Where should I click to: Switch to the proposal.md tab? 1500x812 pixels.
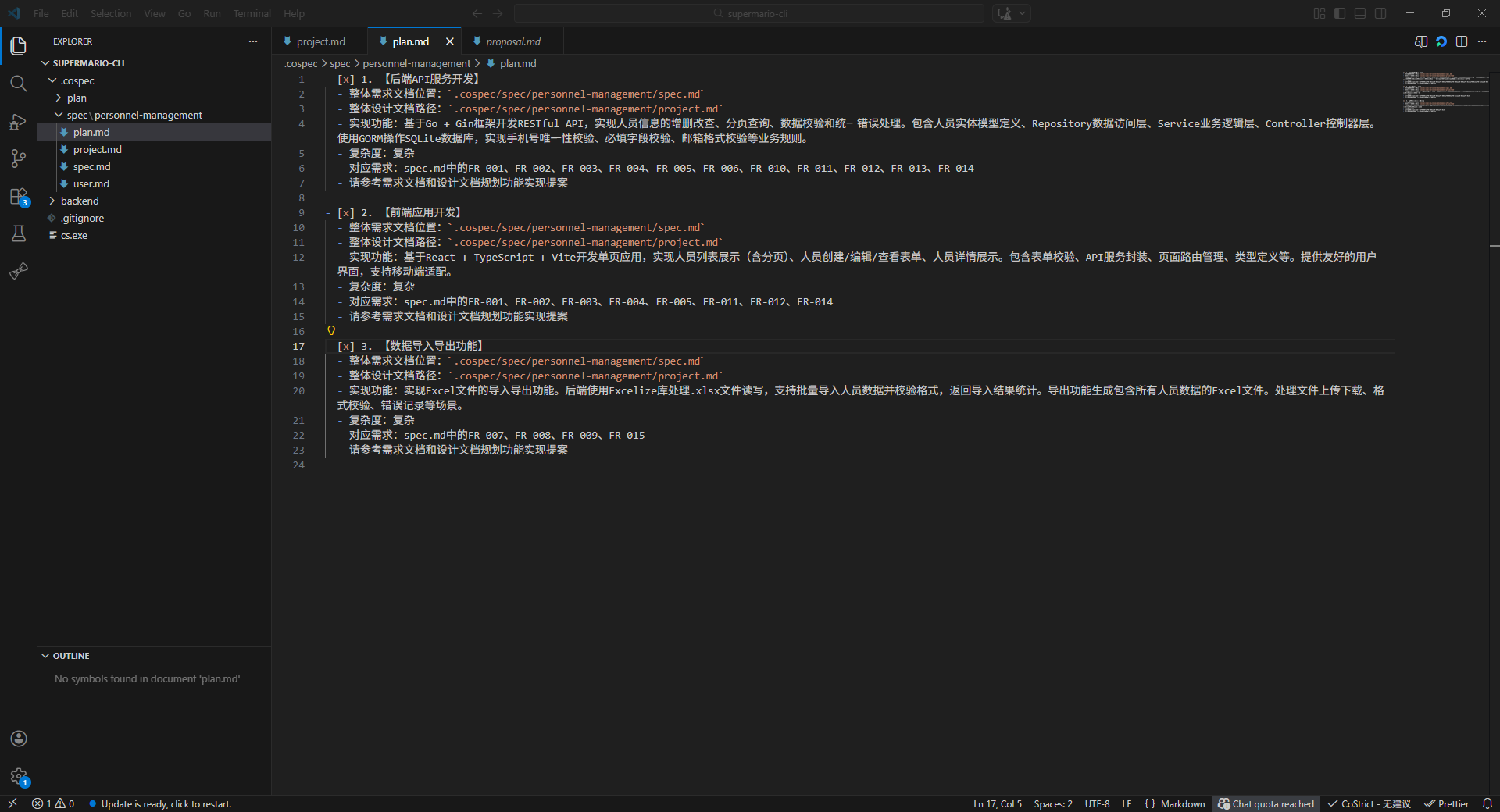[x=512, y=41]
